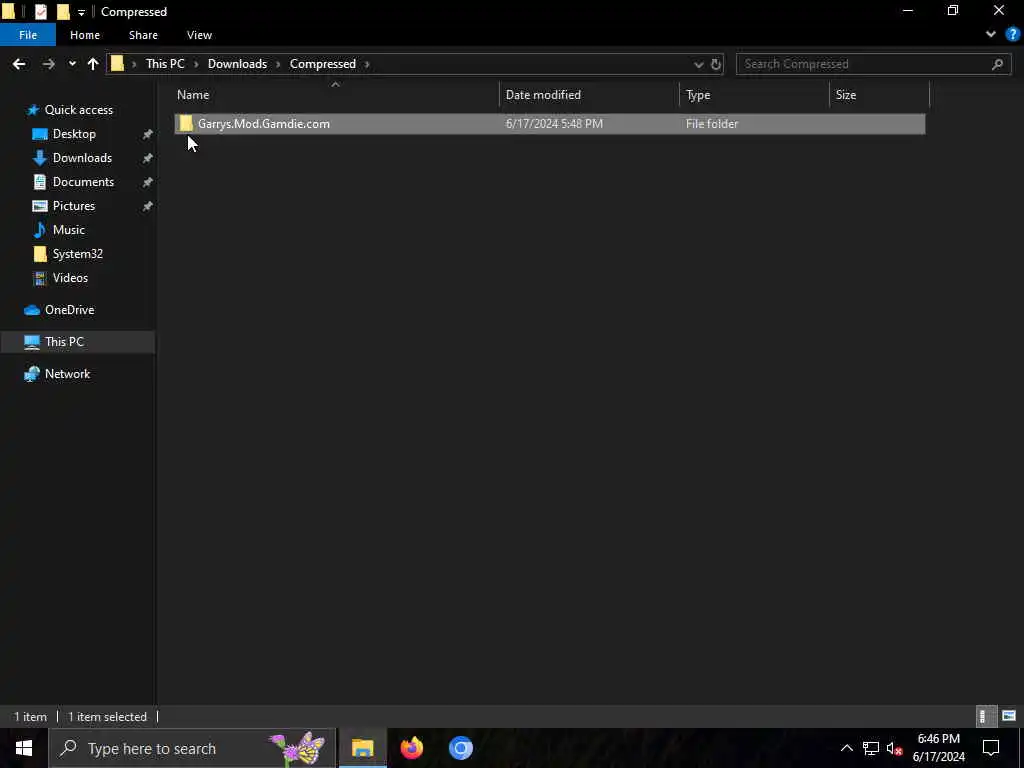
Task: Open Help with the question mark icon
Action: [x=1012, y=35]
